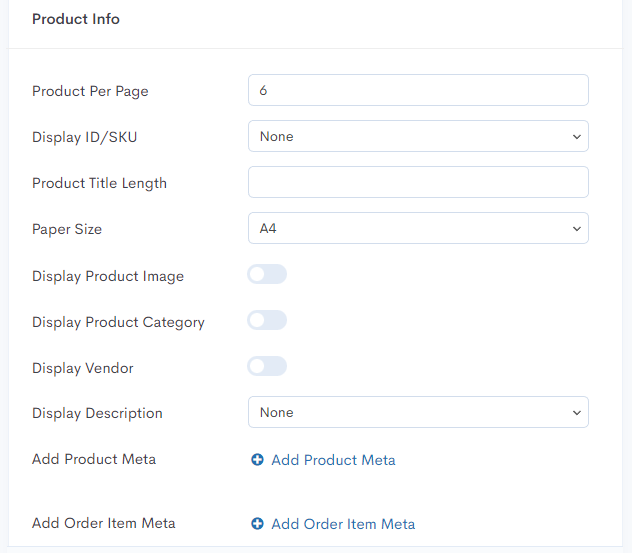This screenshot has width=632, height=553.
Task: Open the Display ID/SKU dropdown
Action: point(418,136)
